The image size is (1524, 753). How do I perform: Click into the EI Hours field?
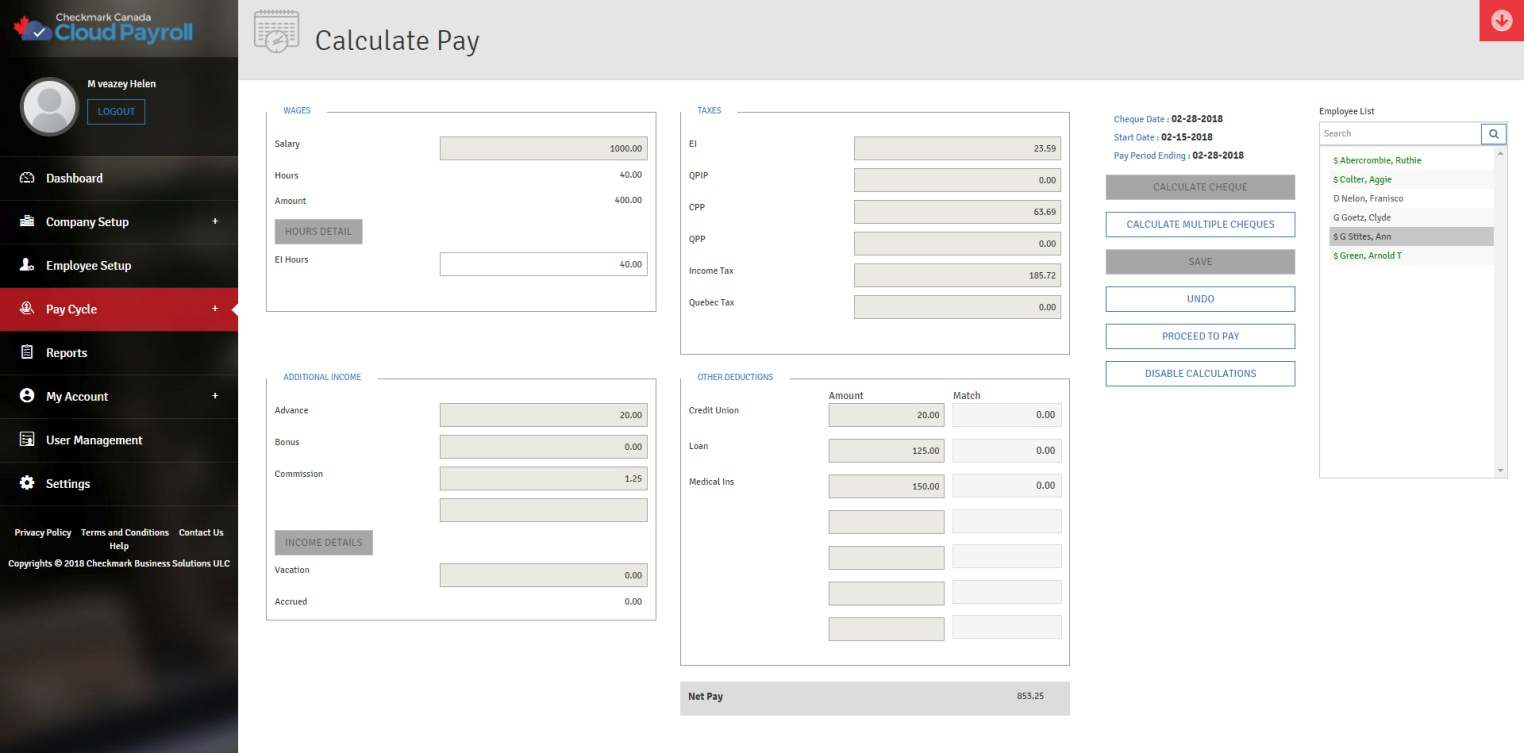coord(543,264)
